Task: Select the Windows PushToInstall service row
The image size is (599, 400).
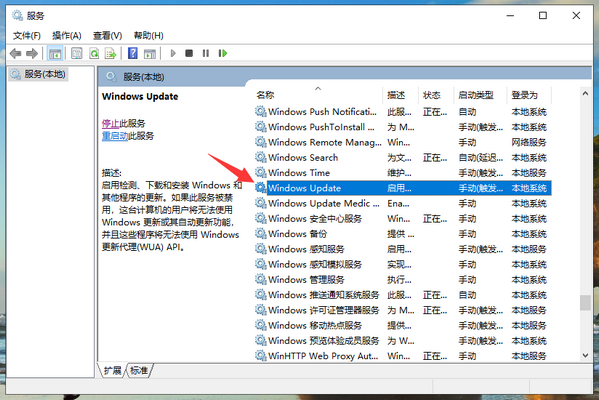Action: [x=403, y=127]
